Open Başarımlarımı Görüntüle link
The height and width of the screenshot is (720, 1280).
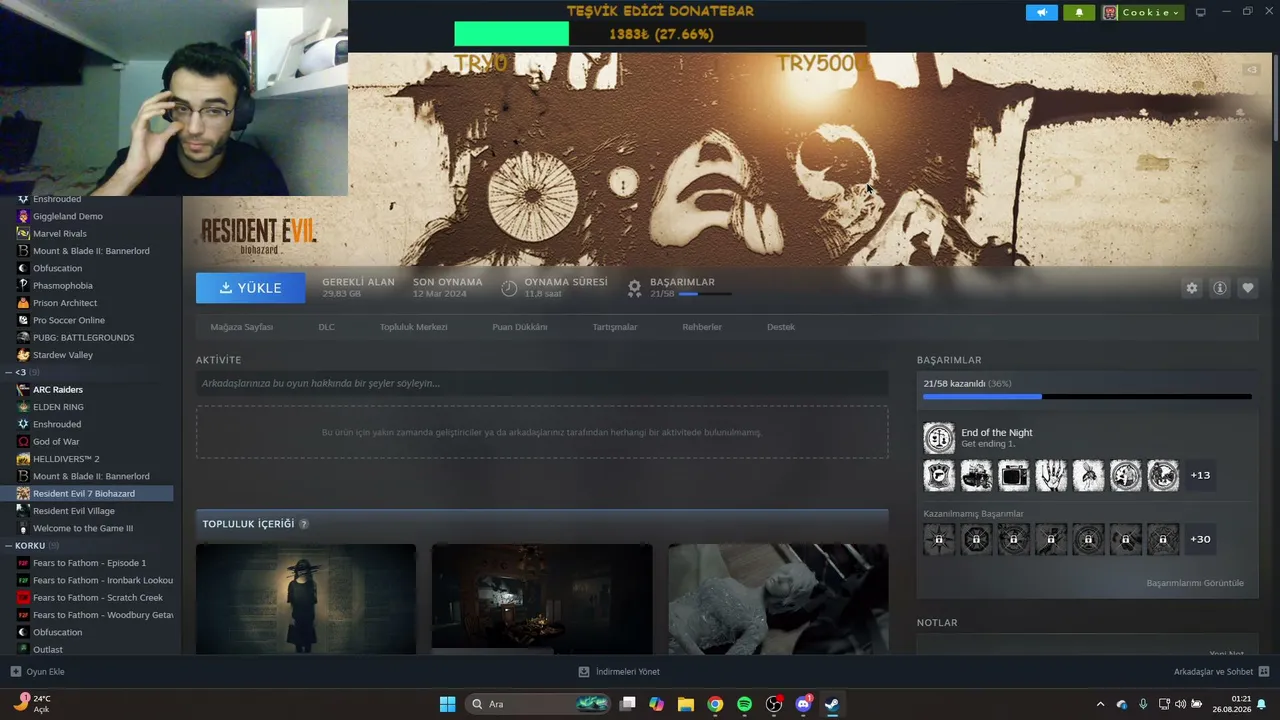(x=1195, y=583)
